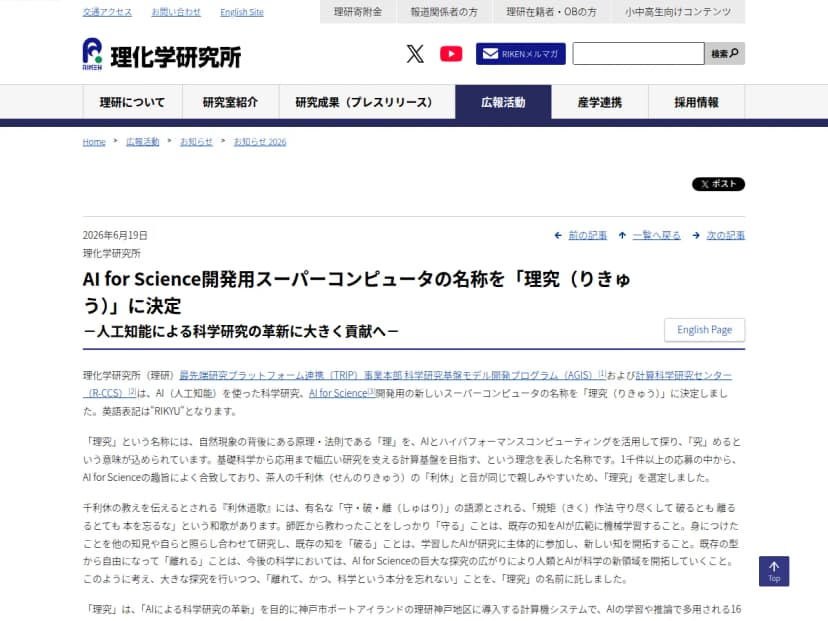Click the subtitle 人工知能による科学研究の革新に大きく貢献へ
The width and height of the screenshot is (828, 621).
(x=241, y=331)
